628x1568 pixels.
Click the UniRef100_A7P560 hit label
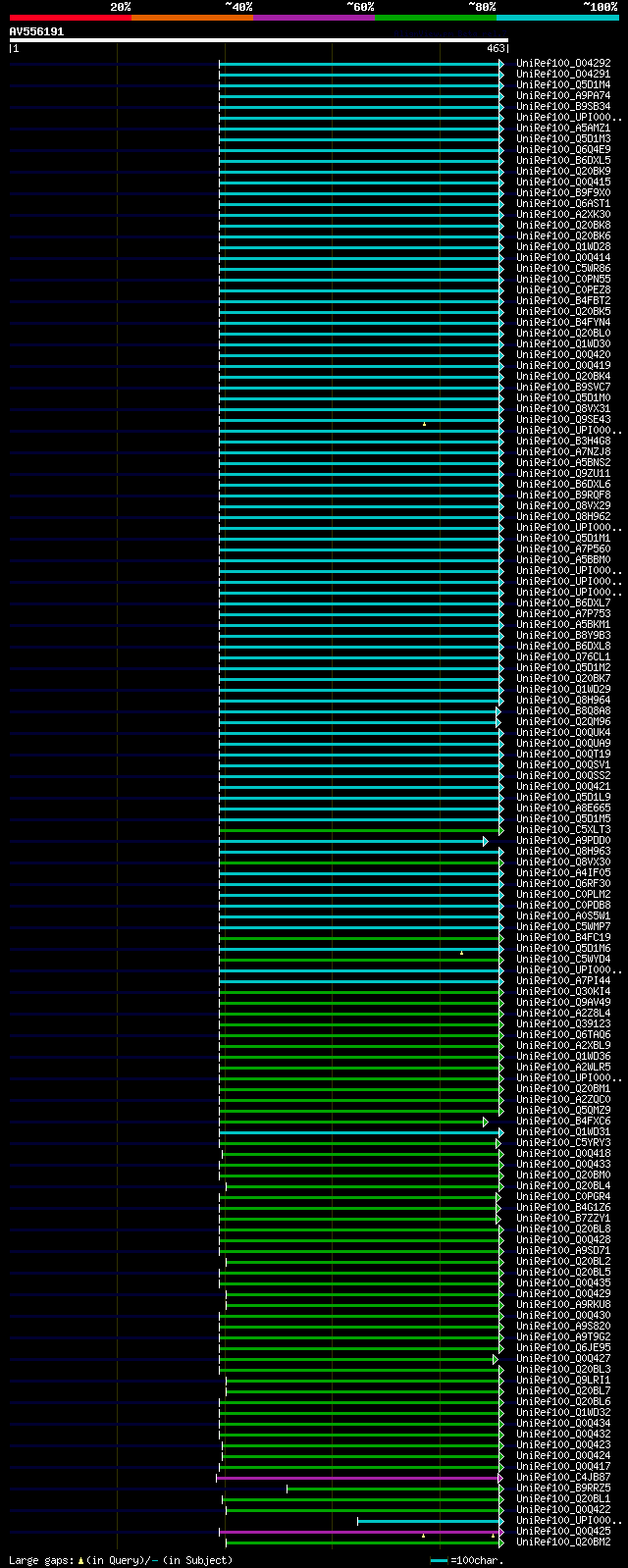pos(563,549)
